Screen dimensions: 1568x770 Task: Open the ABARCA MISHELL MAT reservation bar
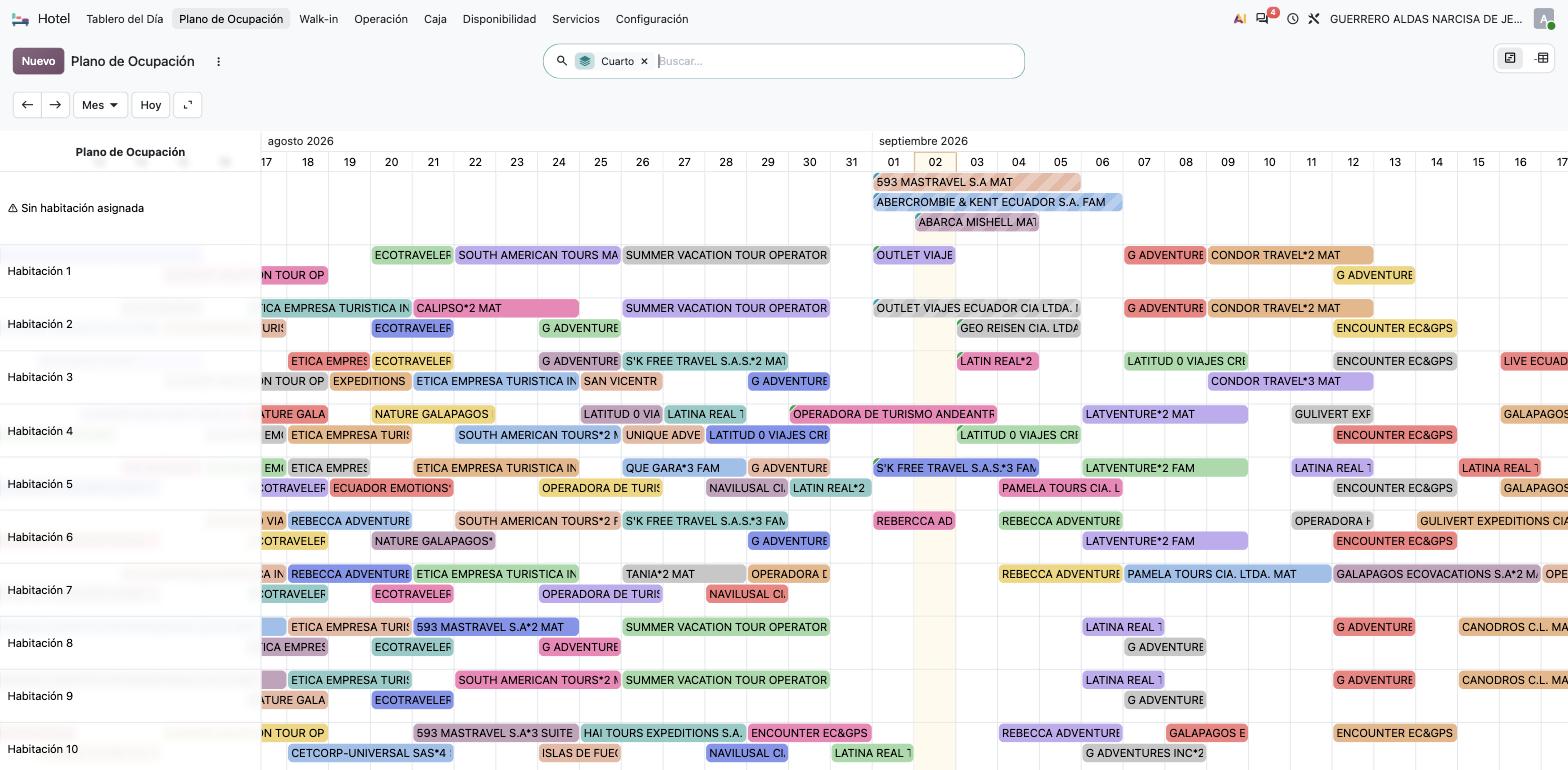(x=977, y=222)
